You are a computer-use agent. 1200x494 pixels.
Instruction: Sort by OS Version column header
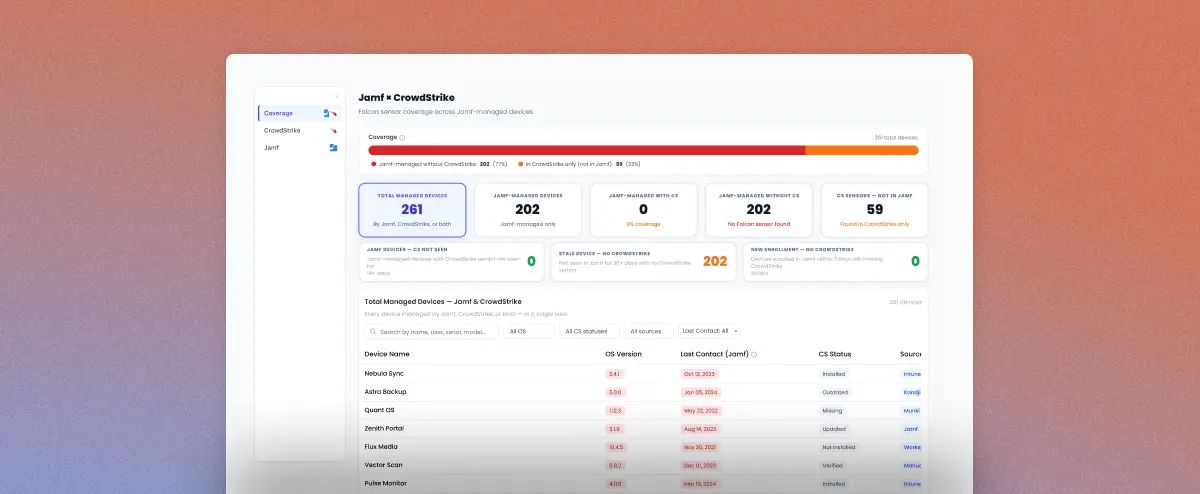point(624,354)
